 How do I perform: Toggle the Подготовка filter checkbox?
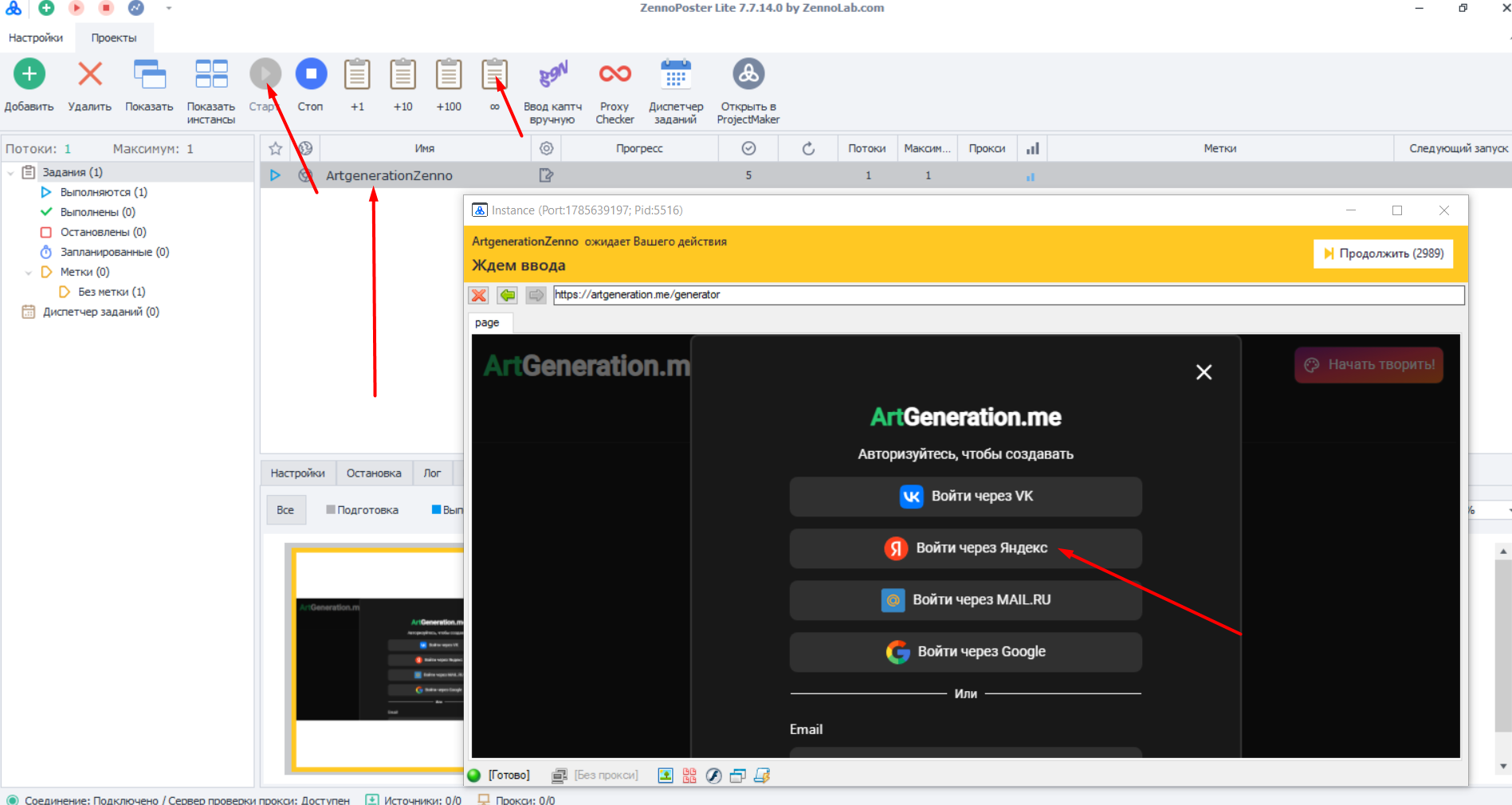pyautogui.click(x=331, y=510)
